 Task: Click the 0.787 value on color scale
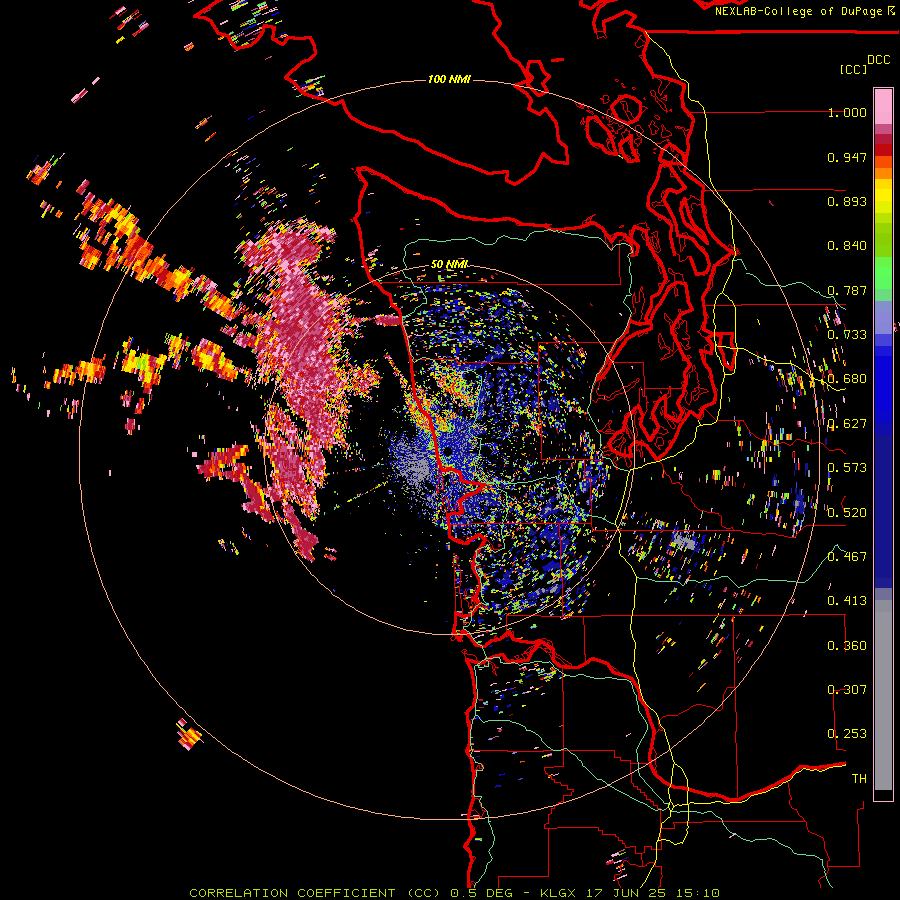[x=847, y=290]
